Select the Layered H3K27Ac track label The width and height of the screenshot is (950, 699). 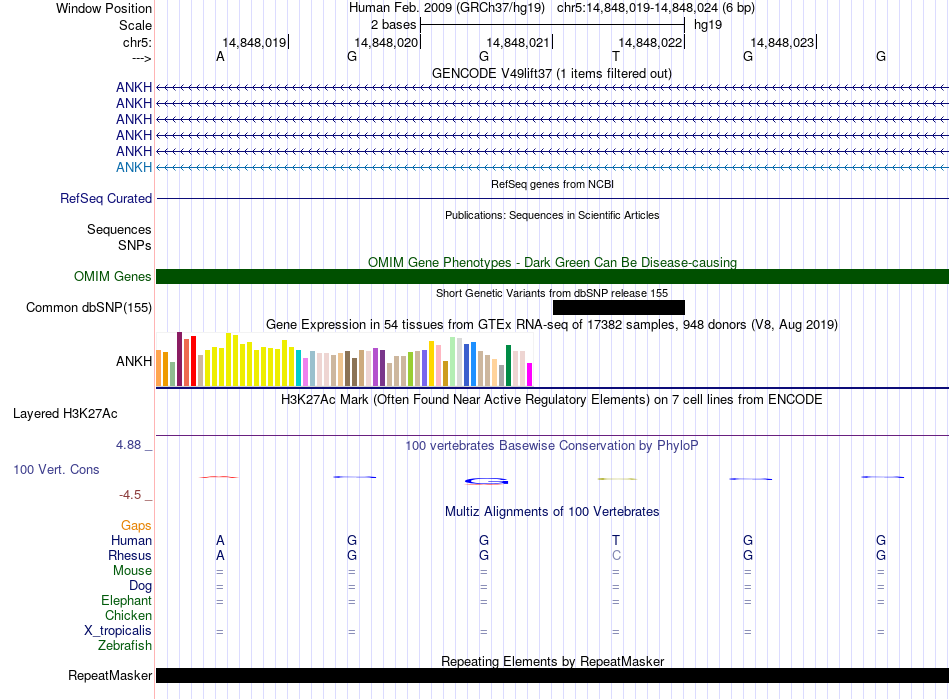tap(65, 414)
